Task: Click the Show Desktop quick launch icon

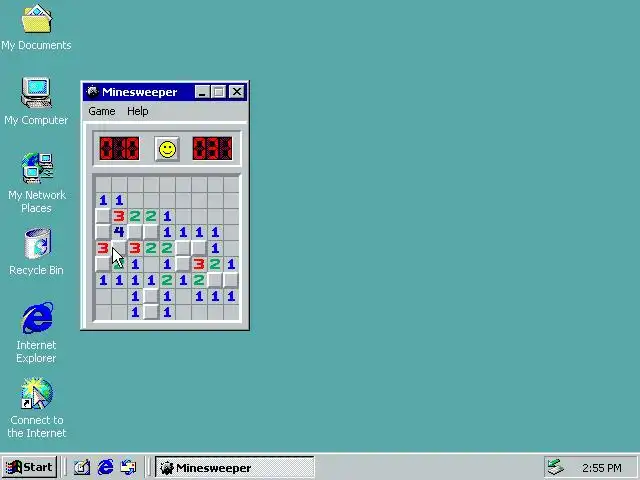Action: [82, 467]
